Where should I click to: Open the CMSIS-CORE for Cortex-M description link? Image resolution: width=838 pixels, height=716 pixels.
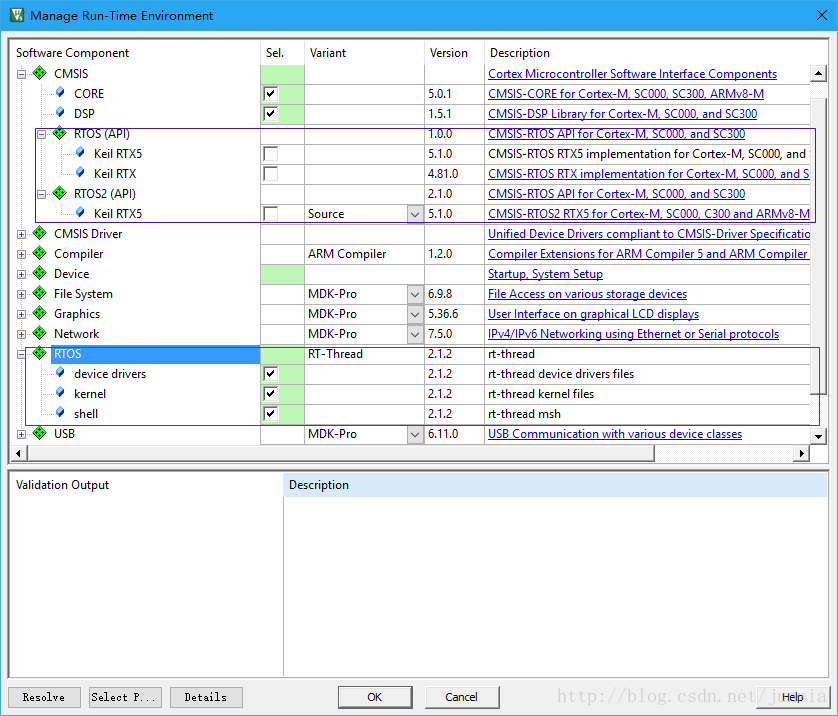pyautogui.click(x=626, y=94)
